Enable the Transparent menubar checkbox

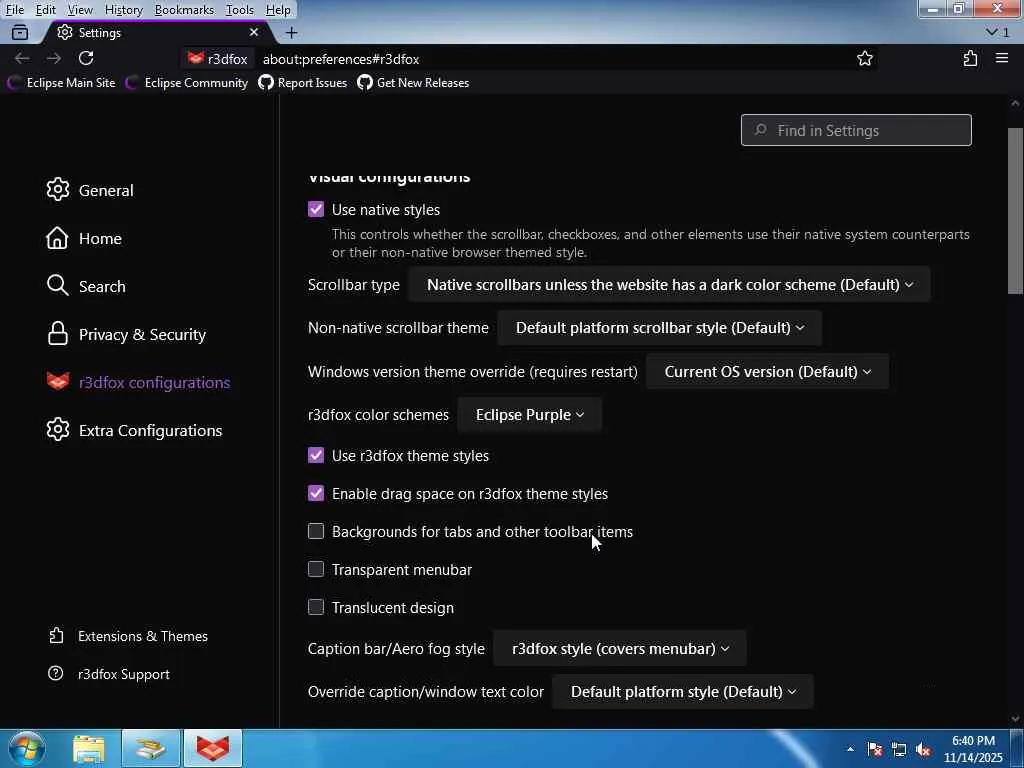pyautogui.click(x=316, y=569)
